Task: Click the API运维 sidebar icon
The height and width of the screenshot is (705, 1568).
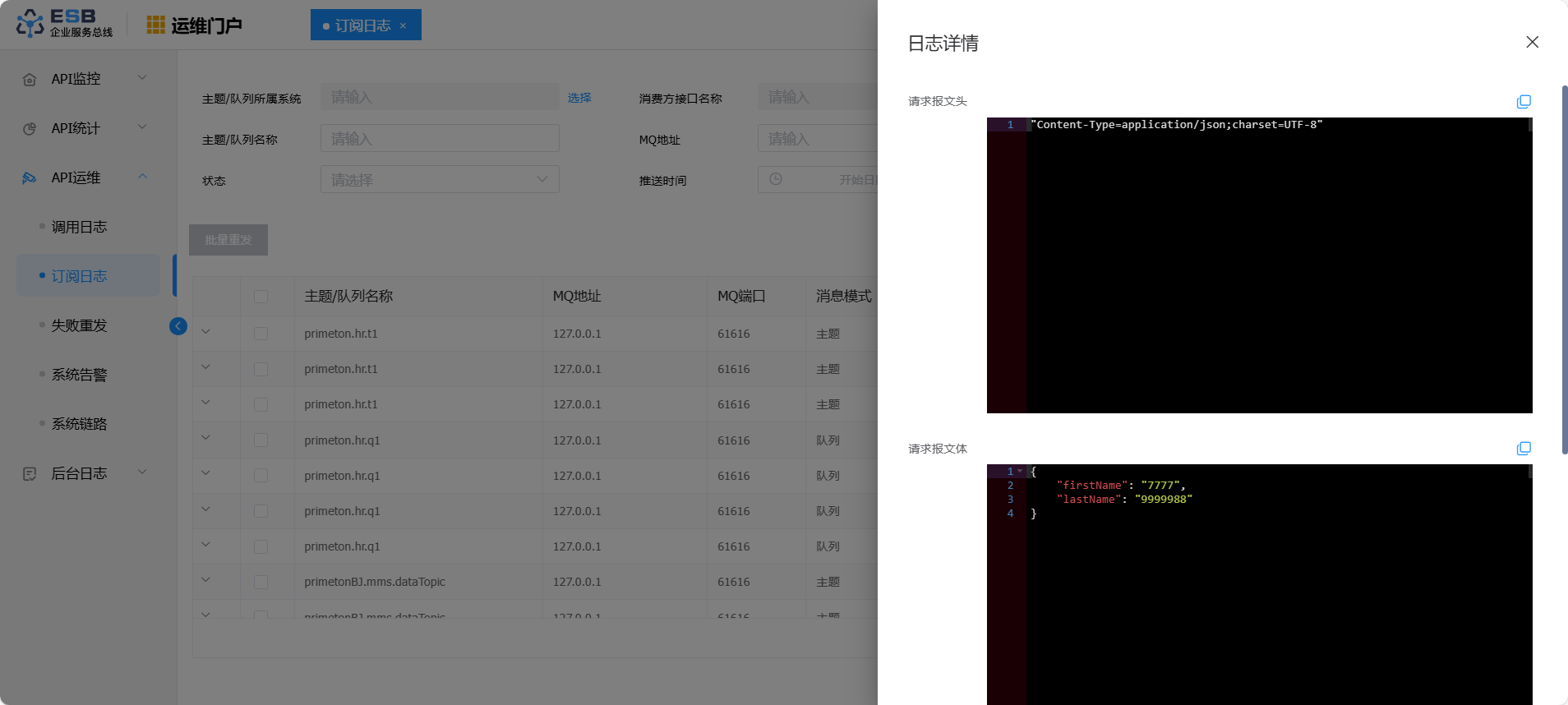Action: pos(30,178)
